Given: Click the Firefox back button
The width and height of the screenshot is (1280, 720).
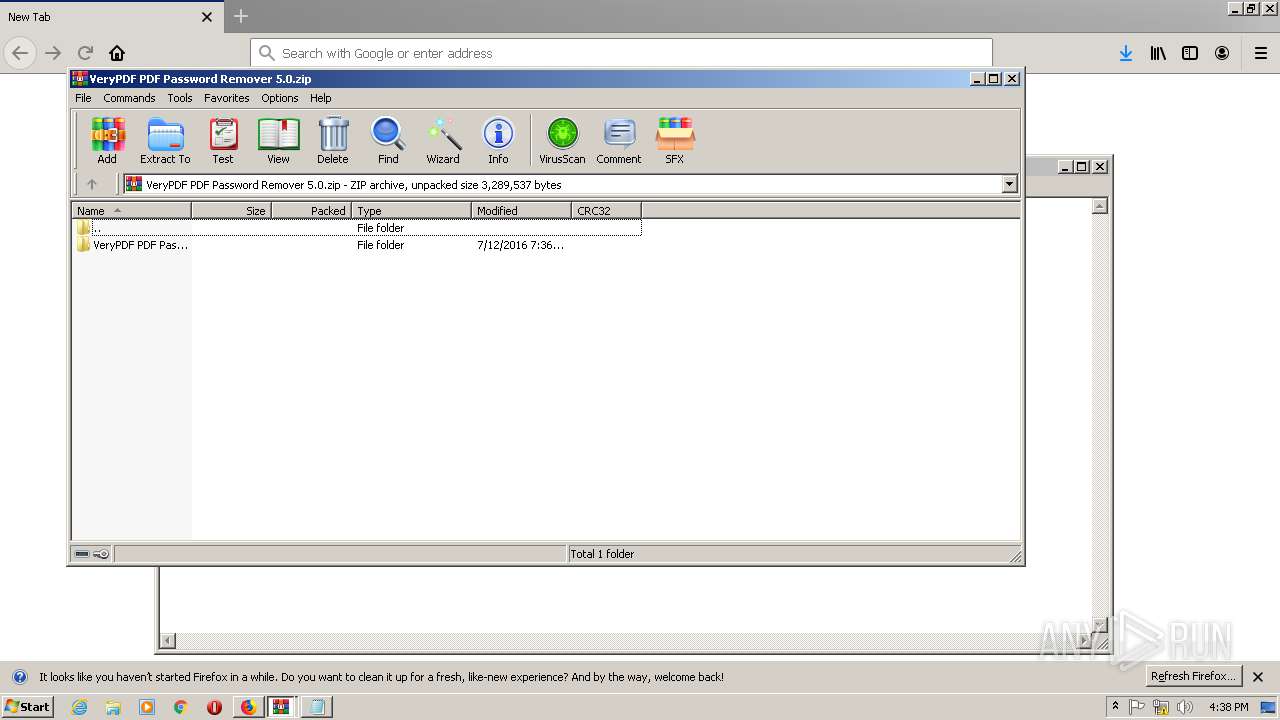Looking at the screenshot, I should coord(20,53).
